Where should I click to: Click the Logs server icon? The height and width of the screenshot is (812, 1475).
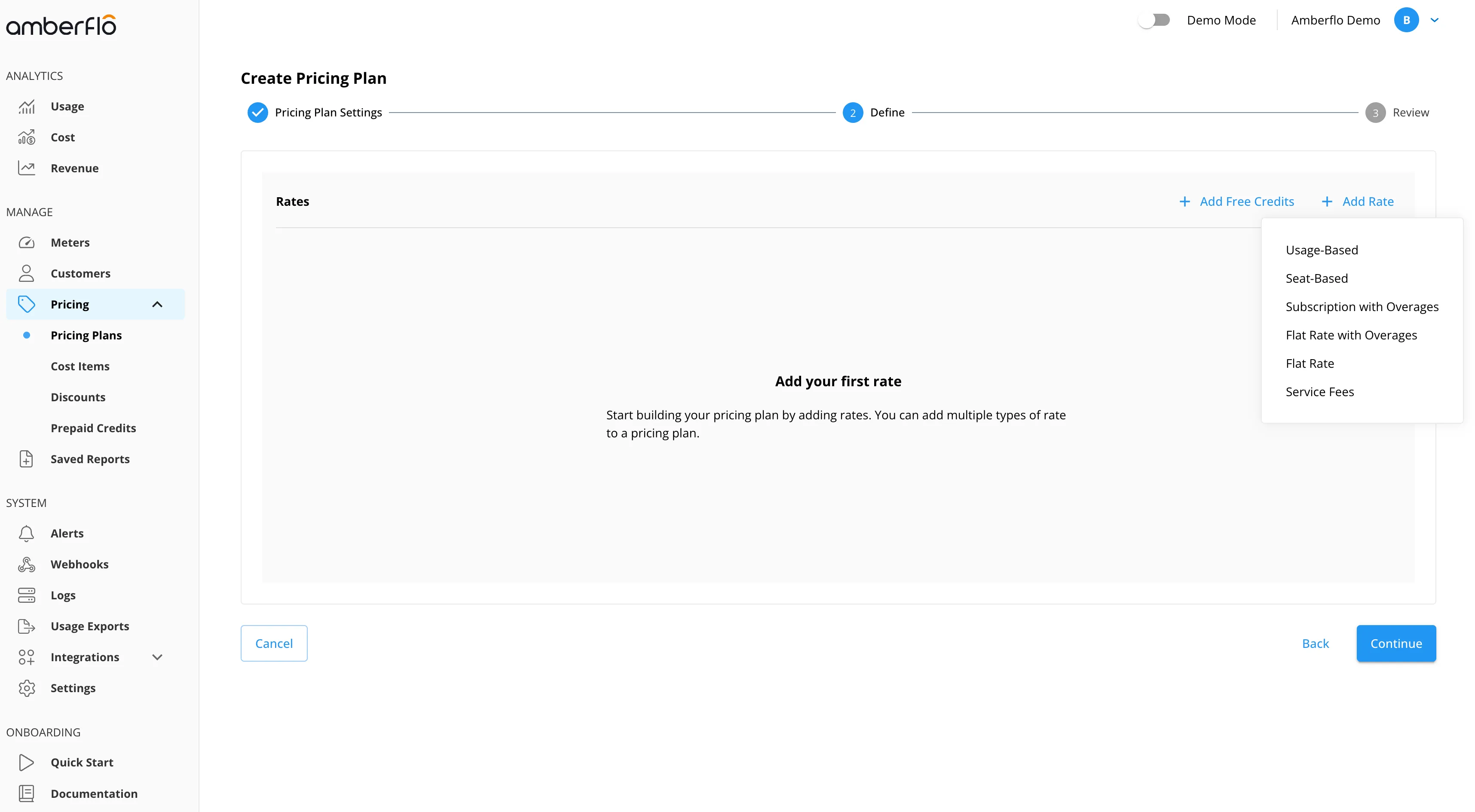(x=26, y=595)
